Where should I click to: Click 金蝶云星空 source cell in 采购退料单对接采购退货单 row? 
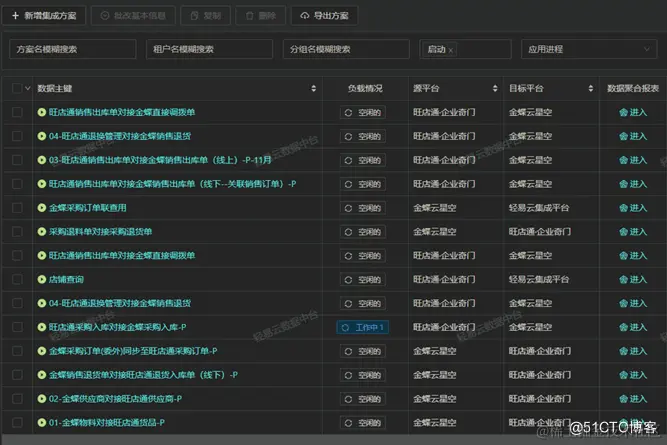click(435, 231)
